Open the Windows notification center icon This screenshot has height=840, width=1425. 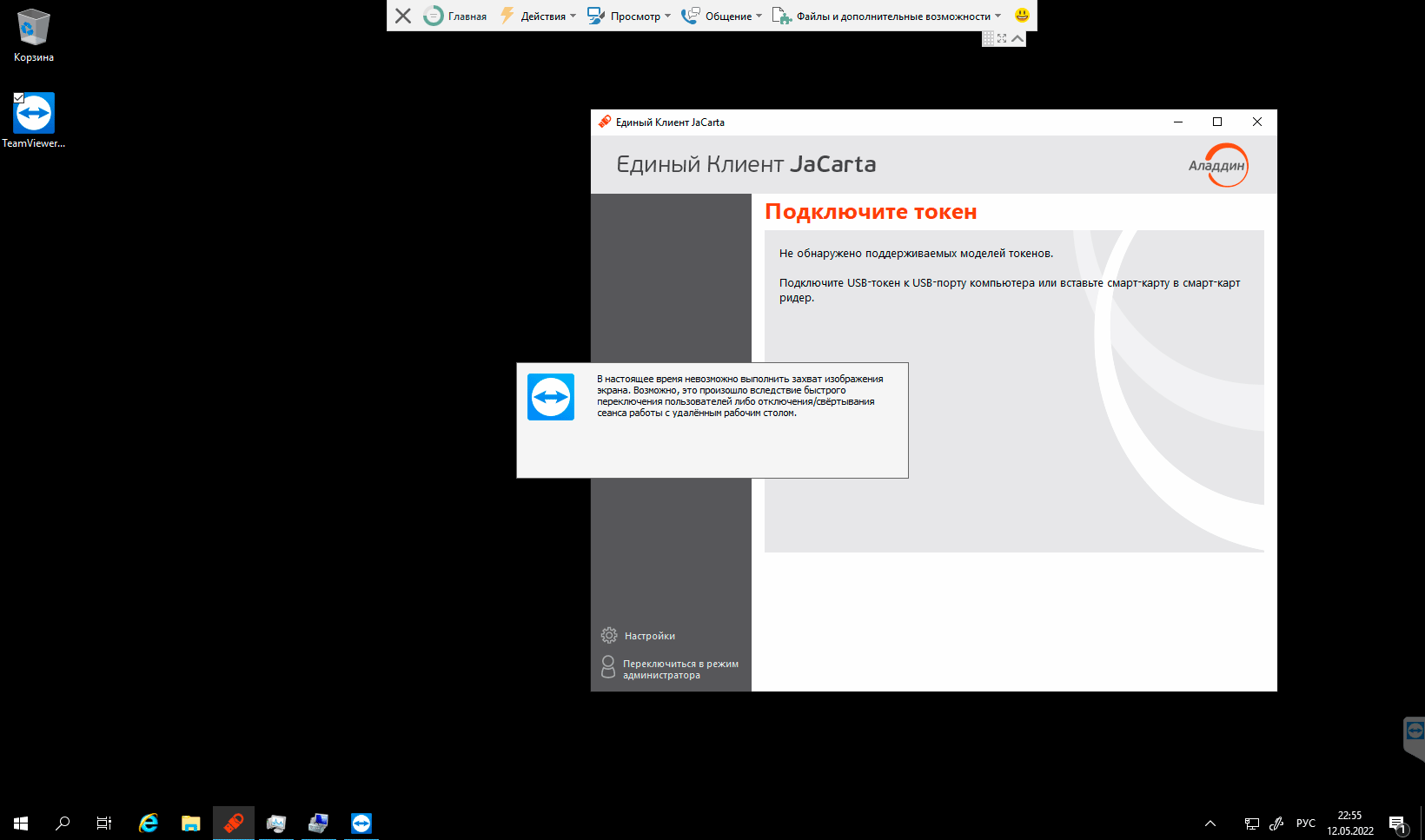pyautogui.click(x=1397, y=823)
